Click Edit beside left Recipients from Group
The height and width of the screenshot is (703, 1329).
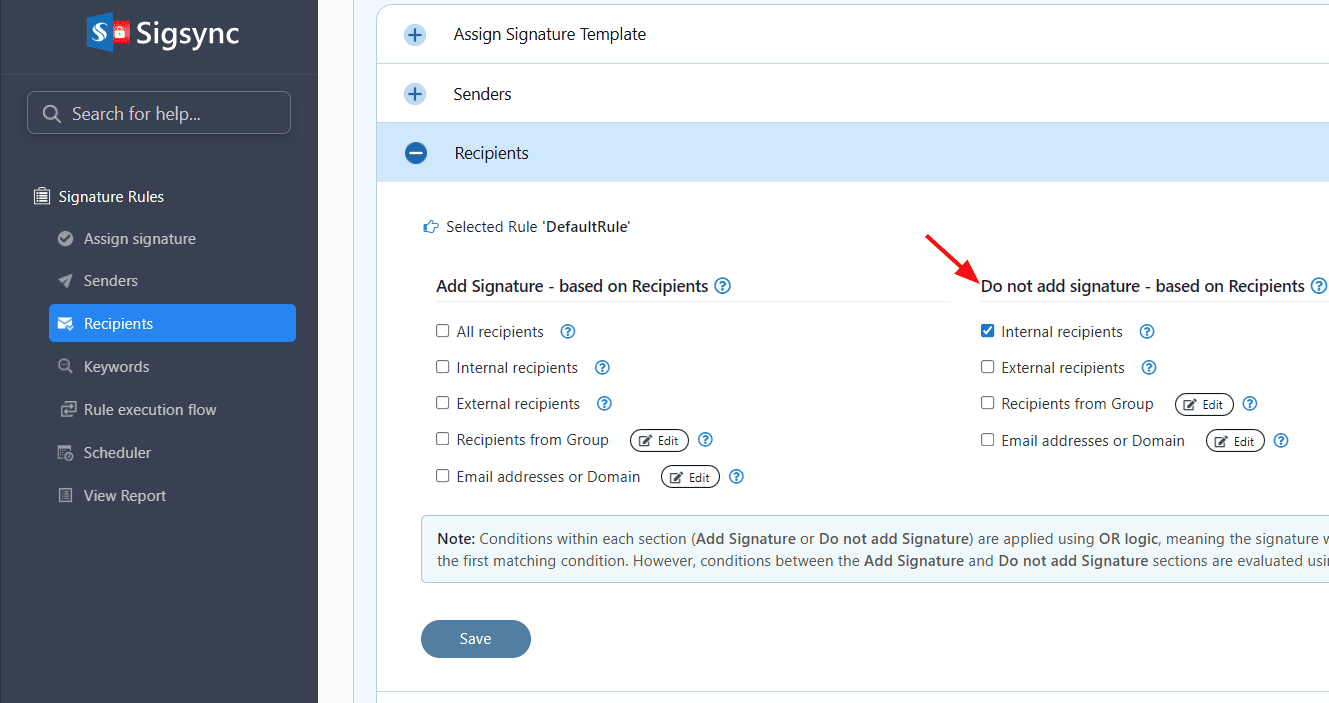pos(659,441)
